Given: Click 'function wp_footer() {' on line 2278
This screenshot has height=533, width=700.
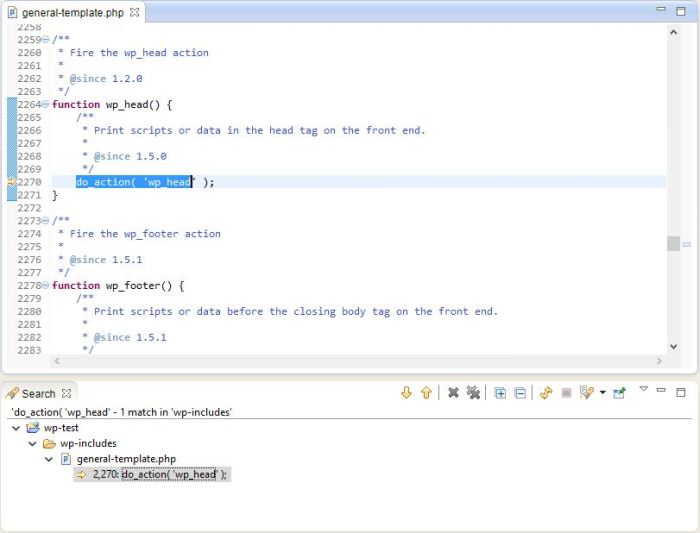Looking at the screenshot, I should click(x=118, y=286).
